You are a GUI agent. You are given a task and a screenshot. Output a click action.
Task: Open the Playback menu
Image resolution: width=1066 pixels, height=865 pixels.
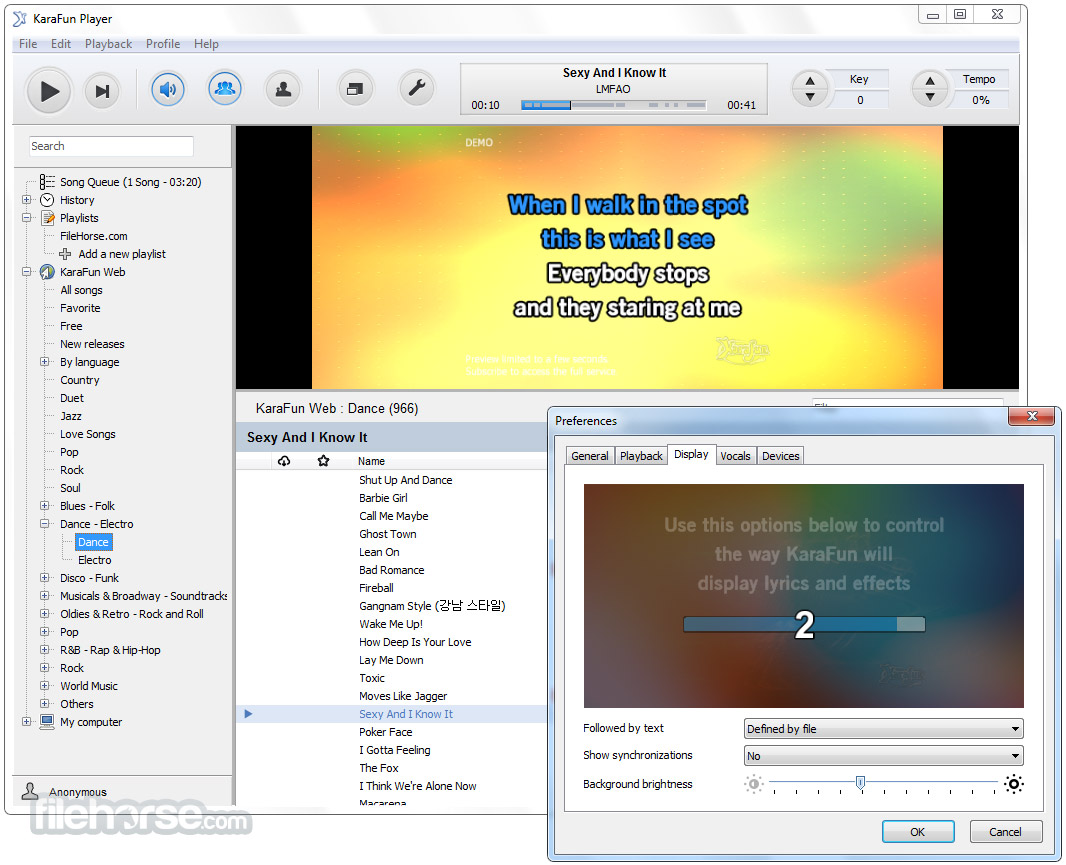coord(108,44)
